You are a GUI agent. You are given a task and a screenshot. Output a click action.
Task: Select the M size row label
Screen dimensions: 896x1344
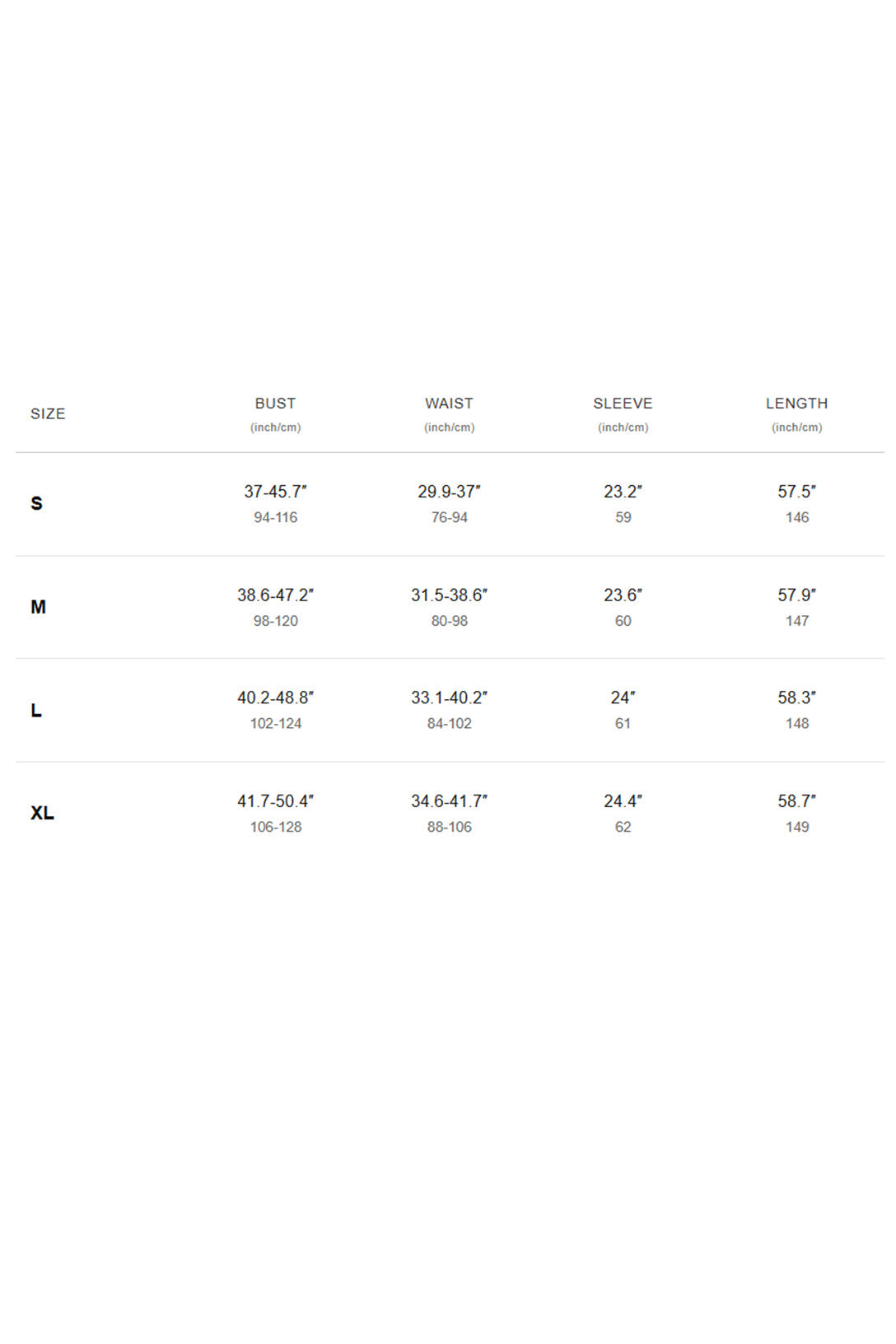[38, 607]
